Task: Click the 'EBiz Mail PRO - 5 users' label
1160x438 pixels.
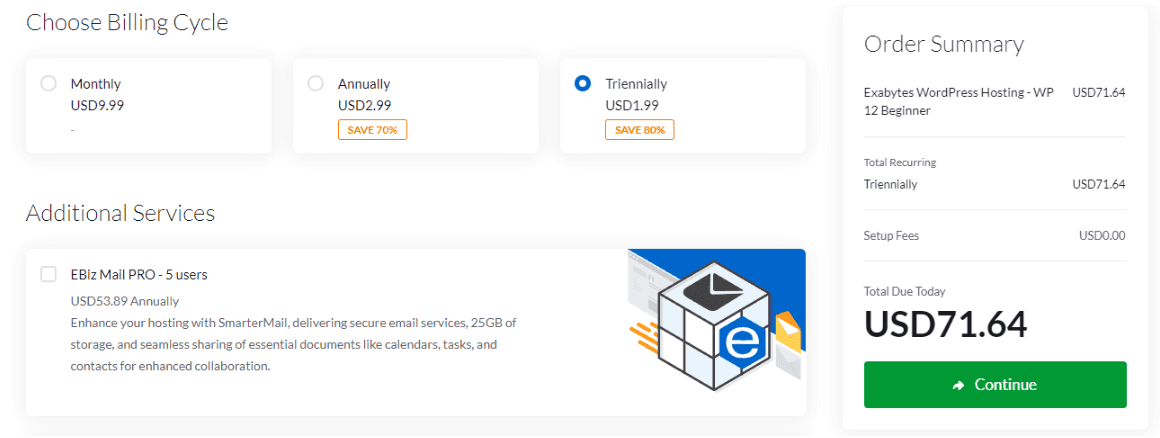Action: tap(139, 274)
